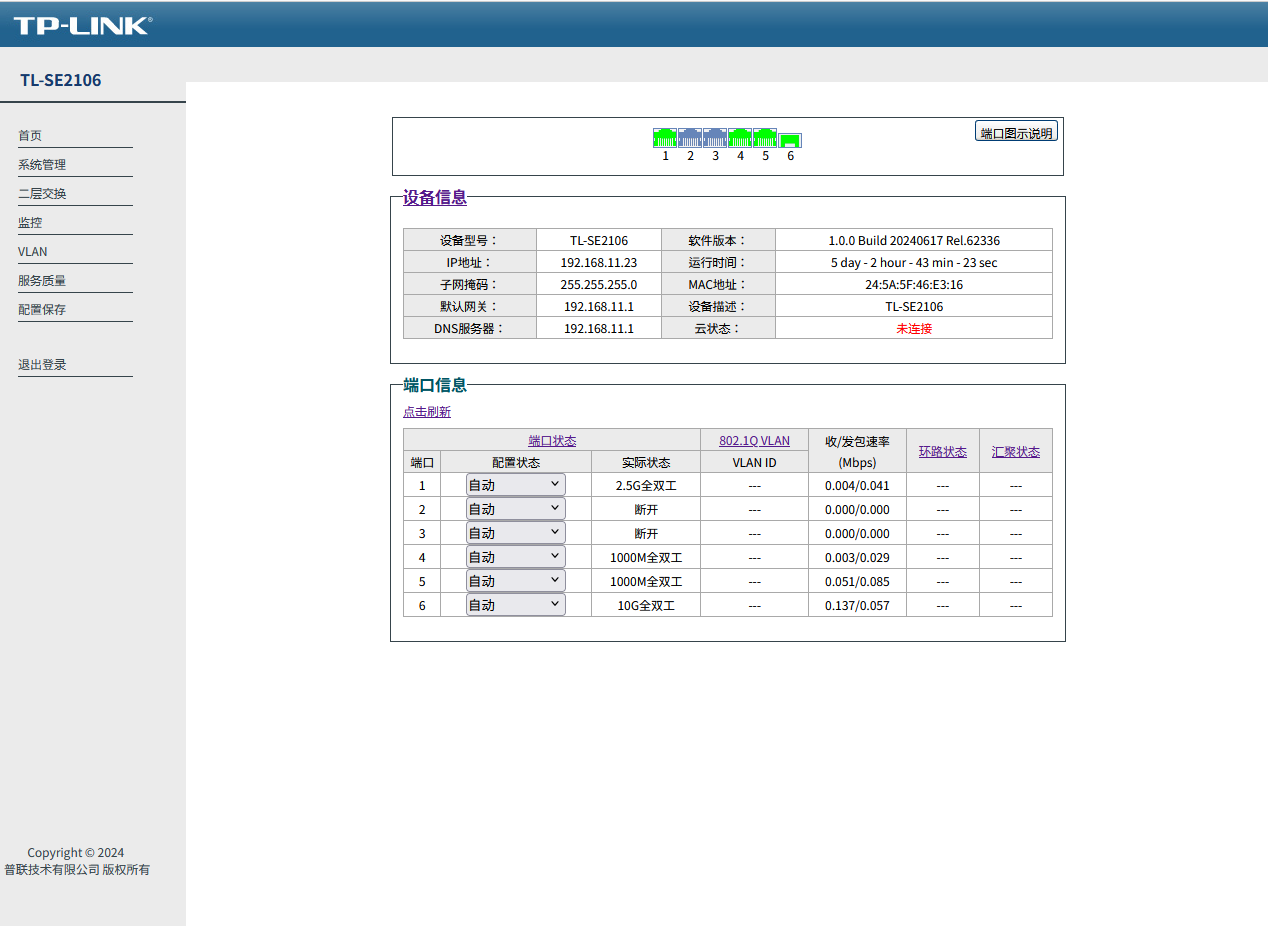Image resolution: width=1268 pixels, height=926 pixels.
Task: Open the 802.1Q VLAN link
Action: coord(754,440)
